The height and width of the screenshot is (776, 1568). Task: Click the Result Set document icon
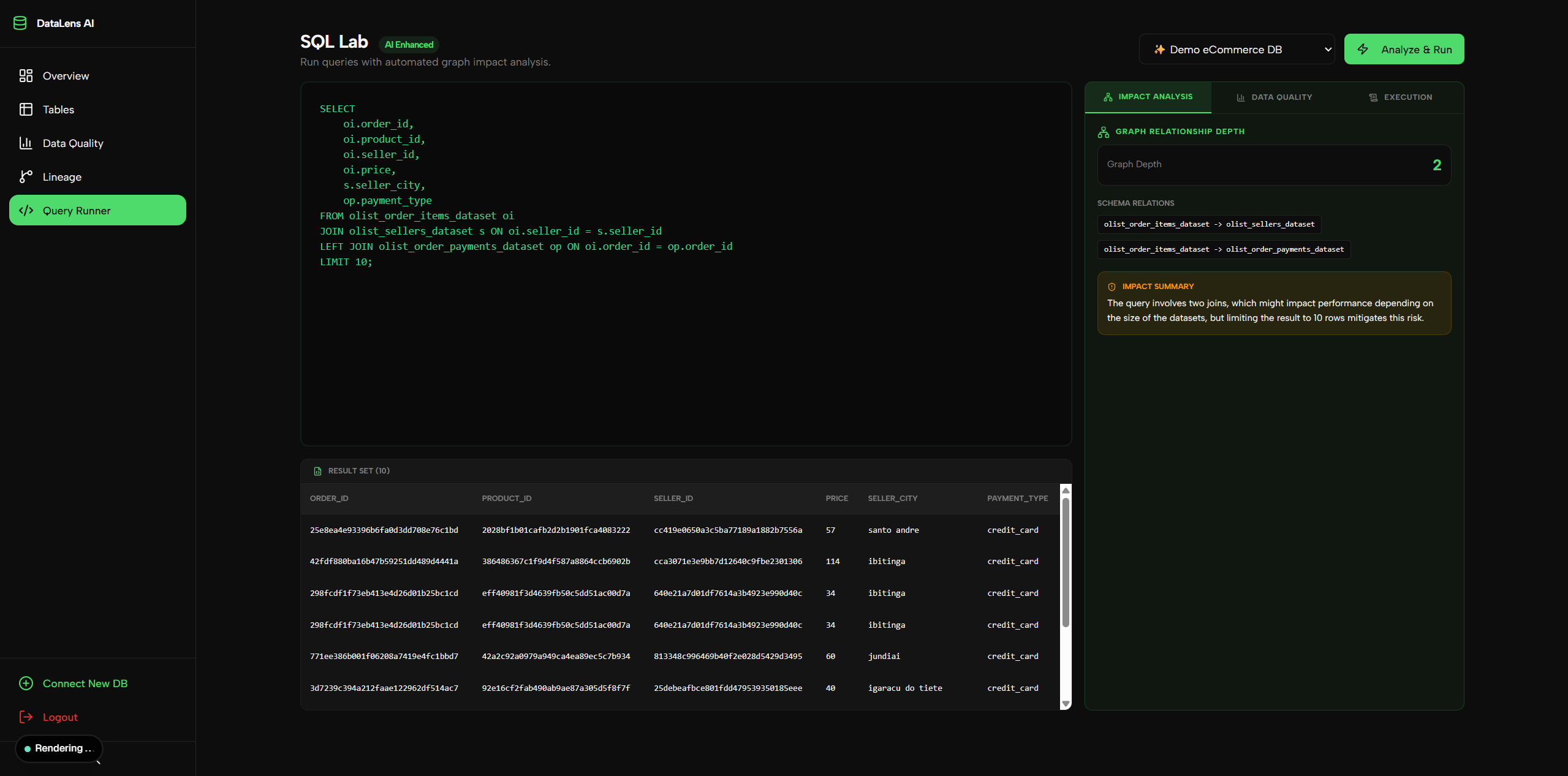click(x=317, y=471)
